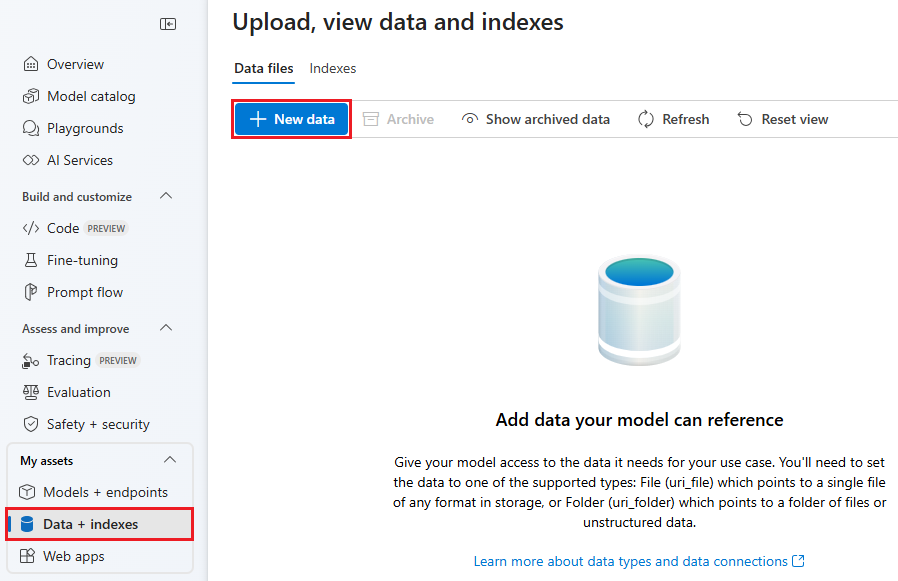
Task: Open Safety + security
Action: click(x=90, y=424)
